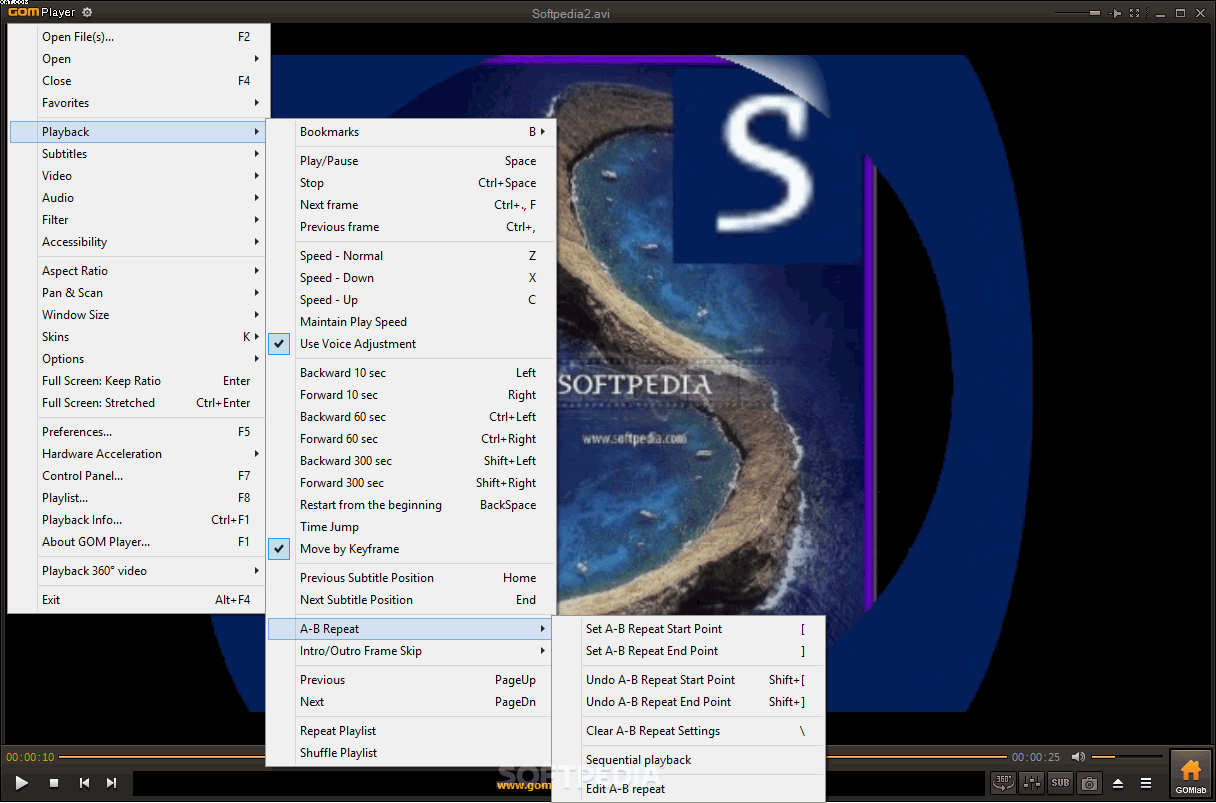1216x803 pixels.
Task: Select Preferences... menu item
Action: [137, 432]
